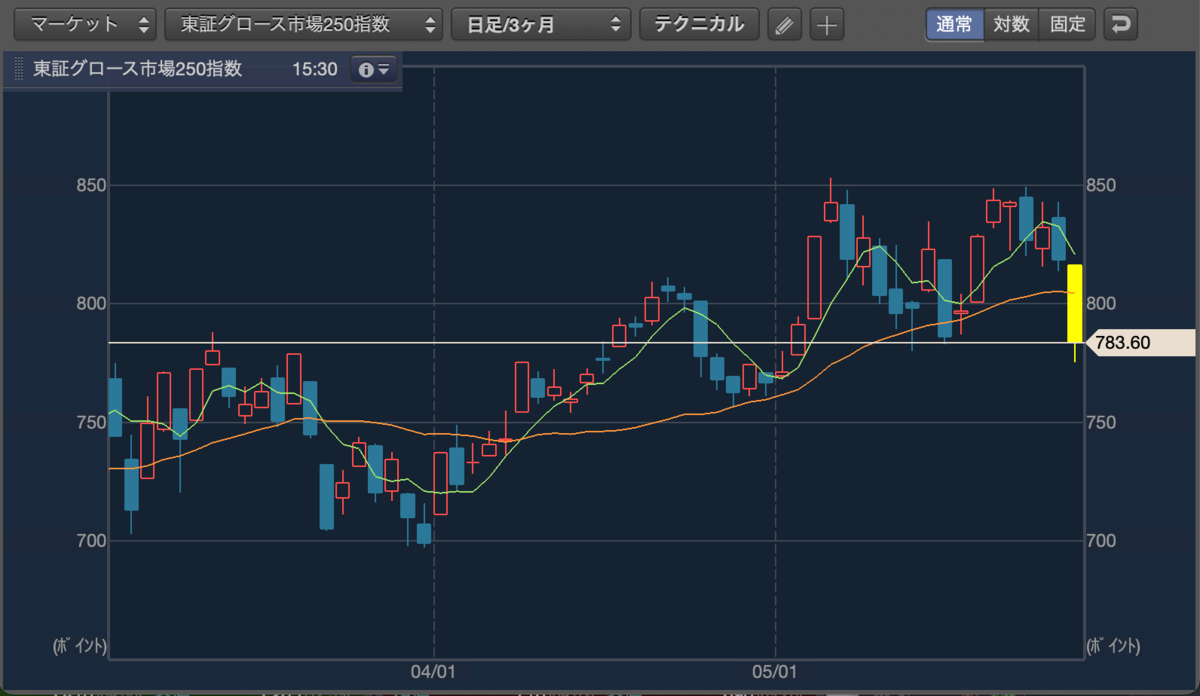The height and width of the screenshot is (696, 1200).
Task: Open the 東証グロース市場250指数 index selector
Action: pyautogui.click(x=303, y=24)
